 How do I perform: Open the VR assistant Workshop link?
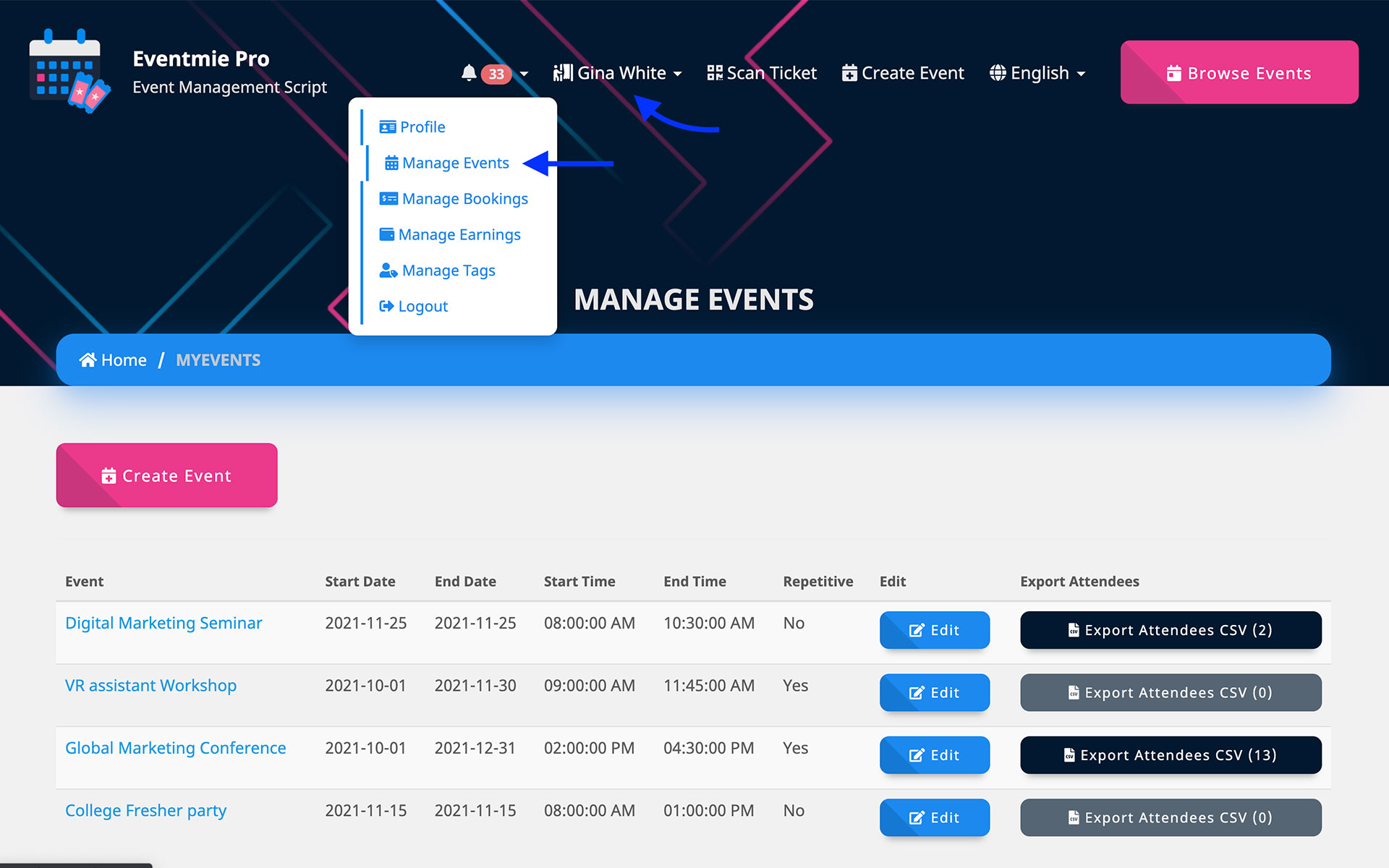pyautogui.click(x=150, y=686)
